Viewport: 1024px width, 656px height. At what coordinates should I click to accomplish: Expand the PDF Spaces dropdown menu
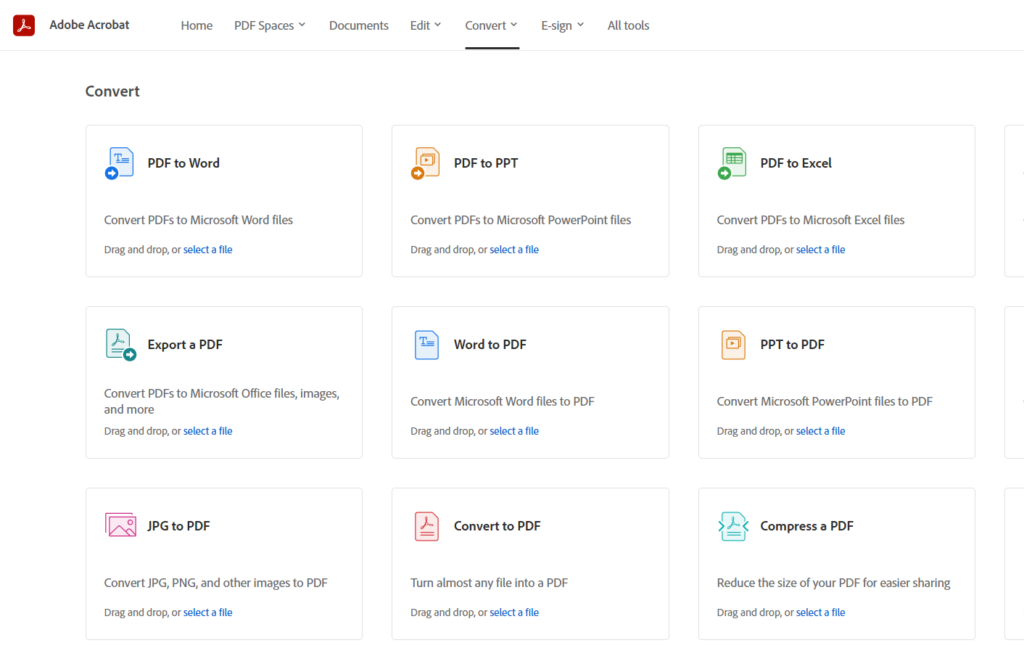[270, 25]
